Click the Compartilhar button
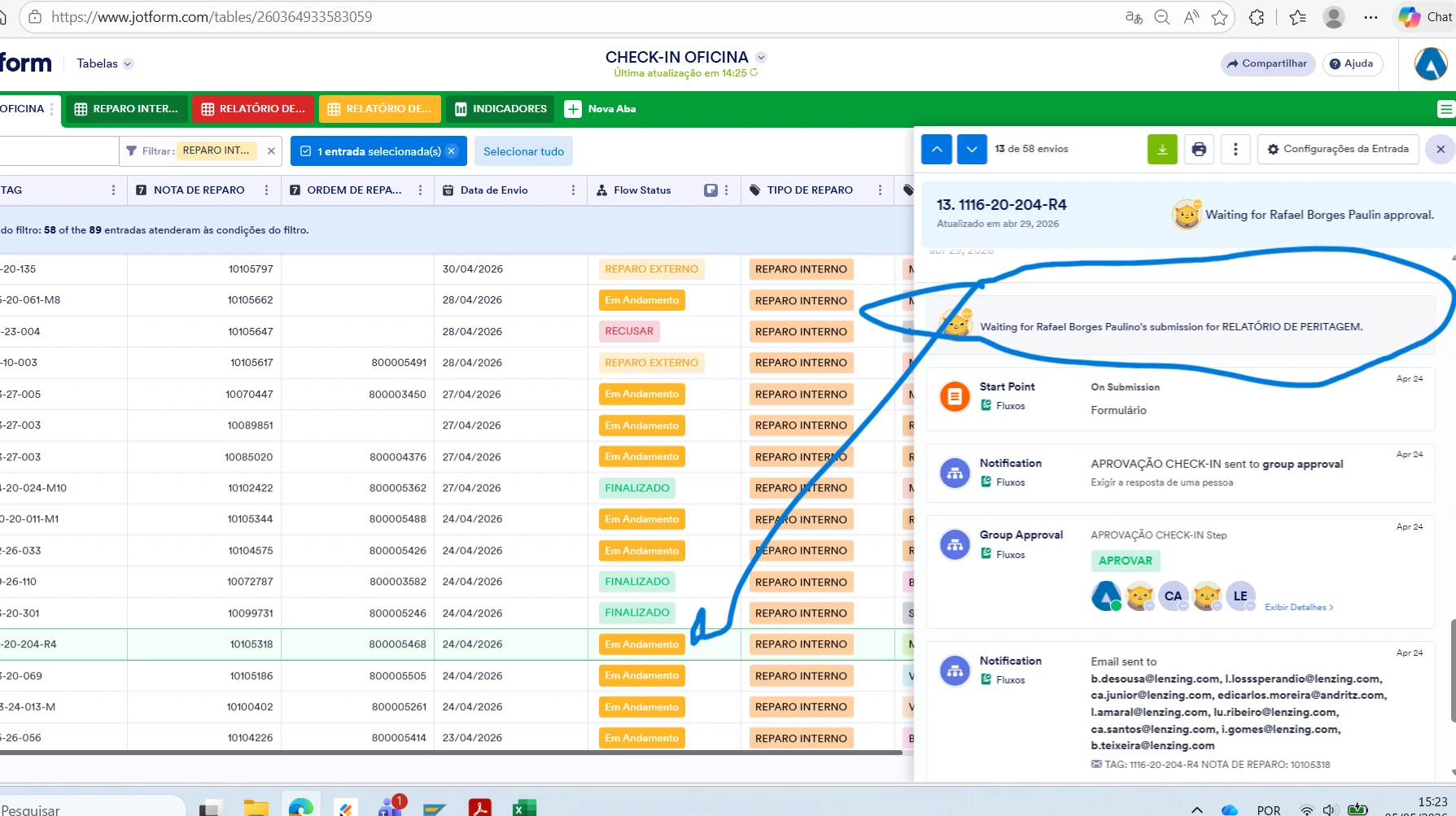The image size is (1456, 816). [1267, 63]
